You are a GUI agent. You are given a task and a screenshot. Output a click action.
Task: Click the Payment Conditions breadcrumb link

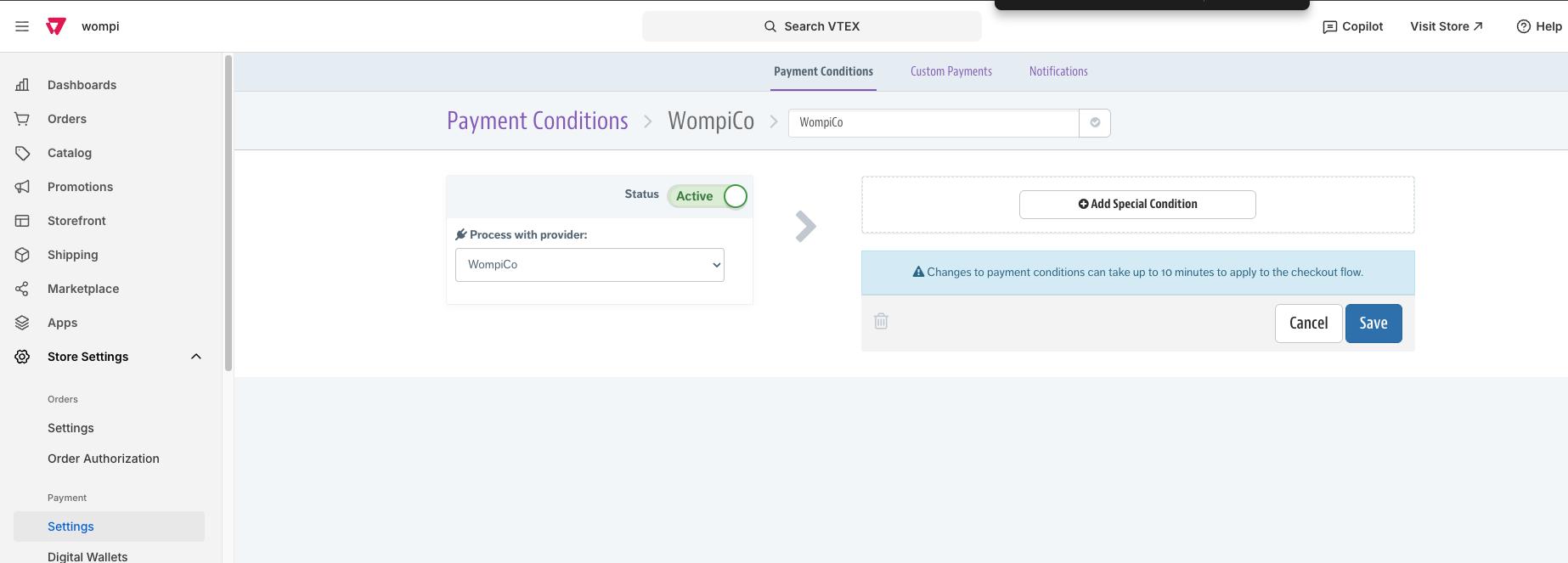[x=538, y=121]
